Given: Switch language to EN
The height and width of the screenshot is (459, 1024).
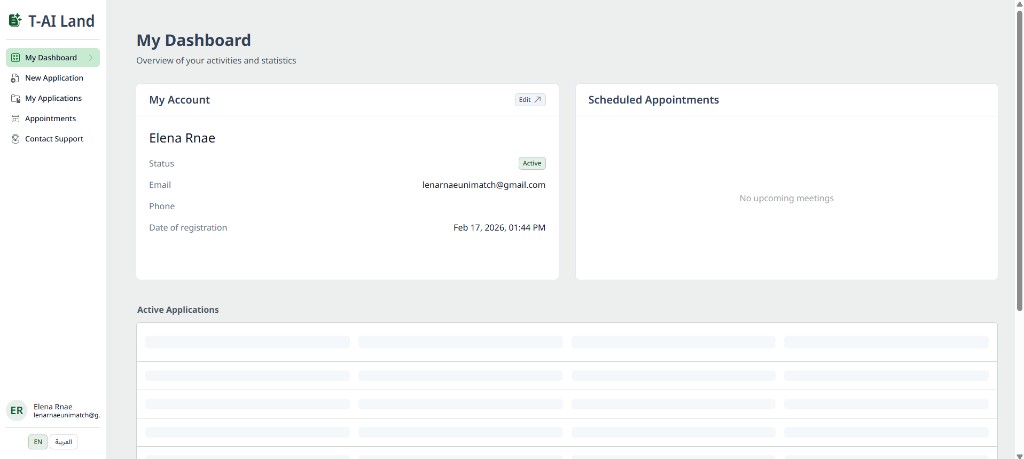Looking at the screenshot, I should [x=38, y=442].
